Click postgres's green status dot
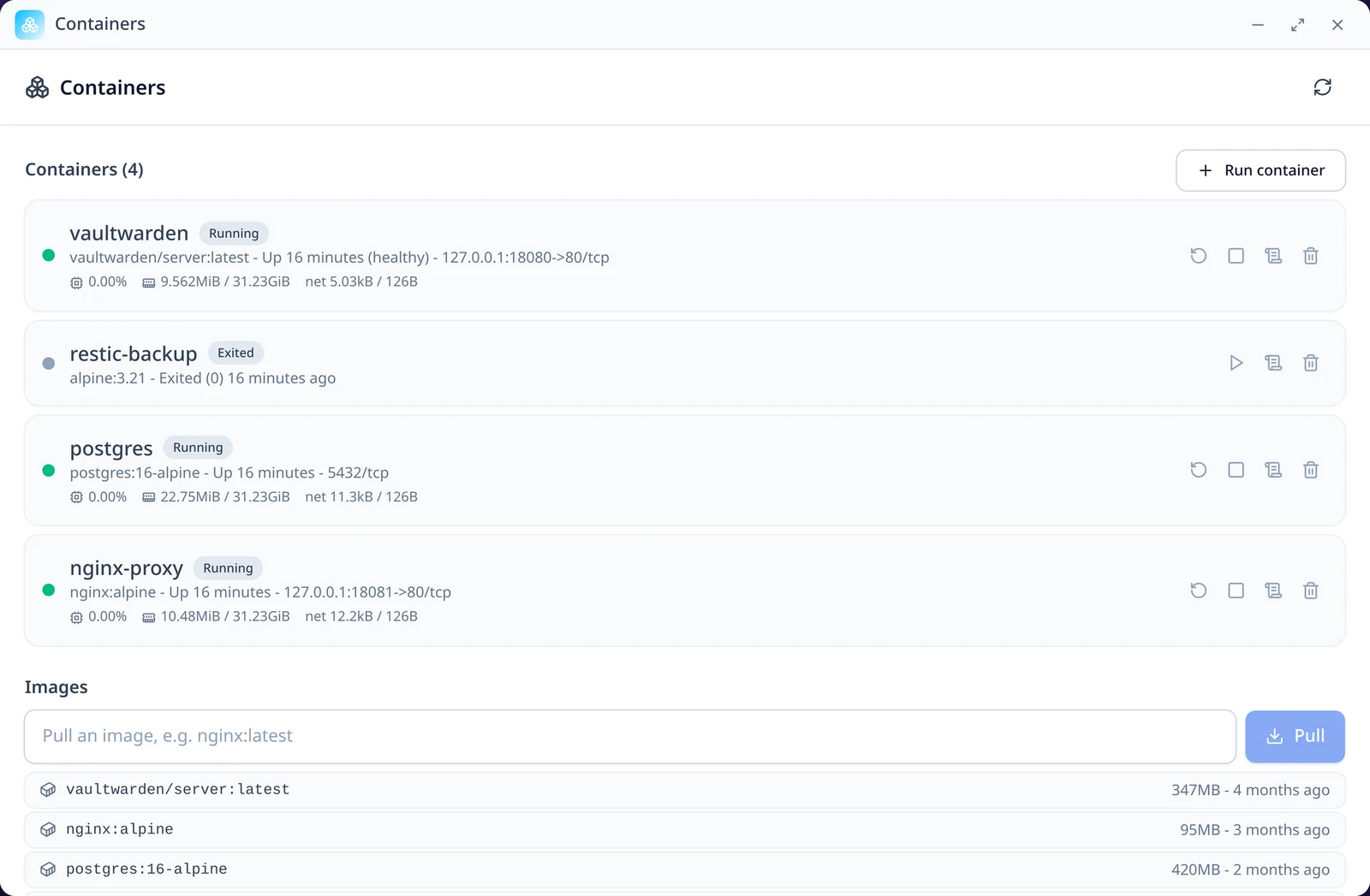 point(49,470)
